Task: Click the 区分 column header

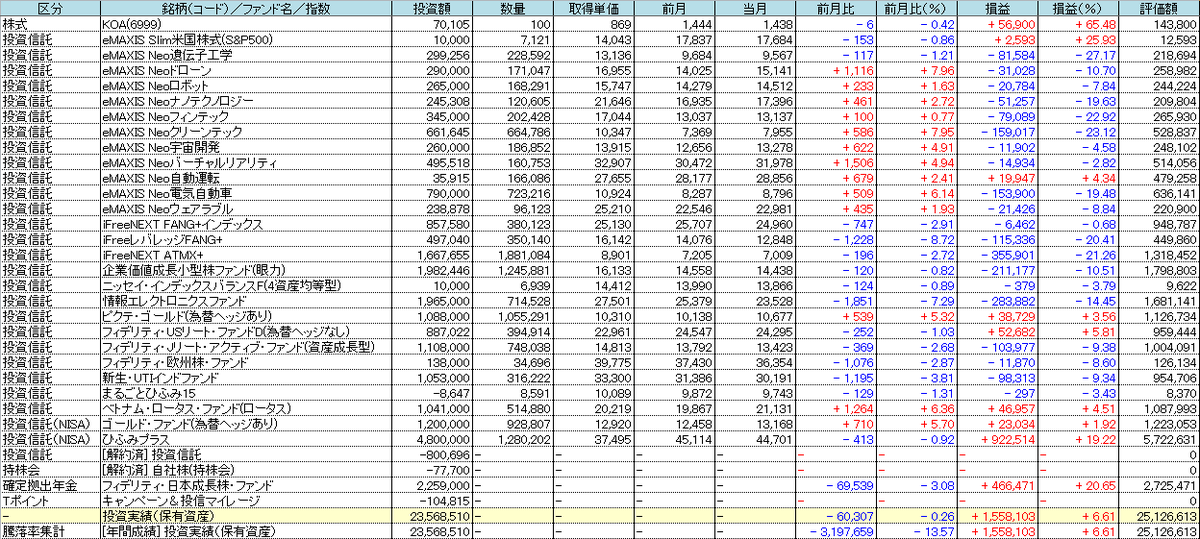Action: 50,7
